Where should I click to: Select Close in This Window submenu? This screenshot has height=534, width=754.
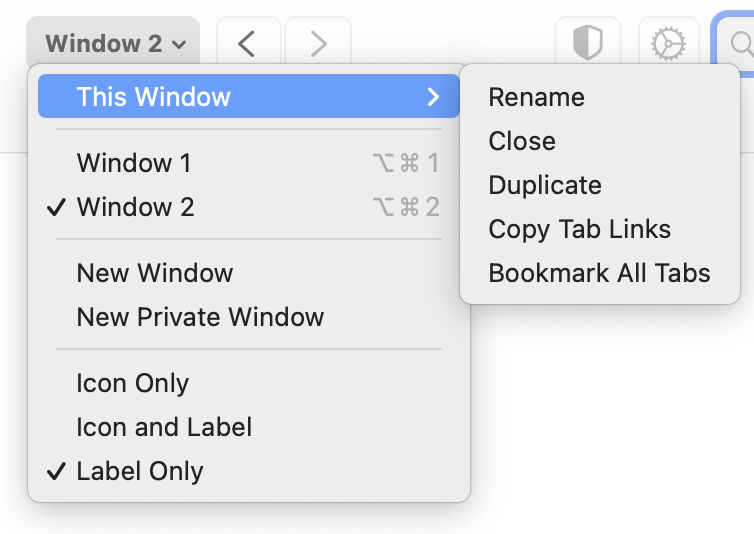click(x=522, y=141)
